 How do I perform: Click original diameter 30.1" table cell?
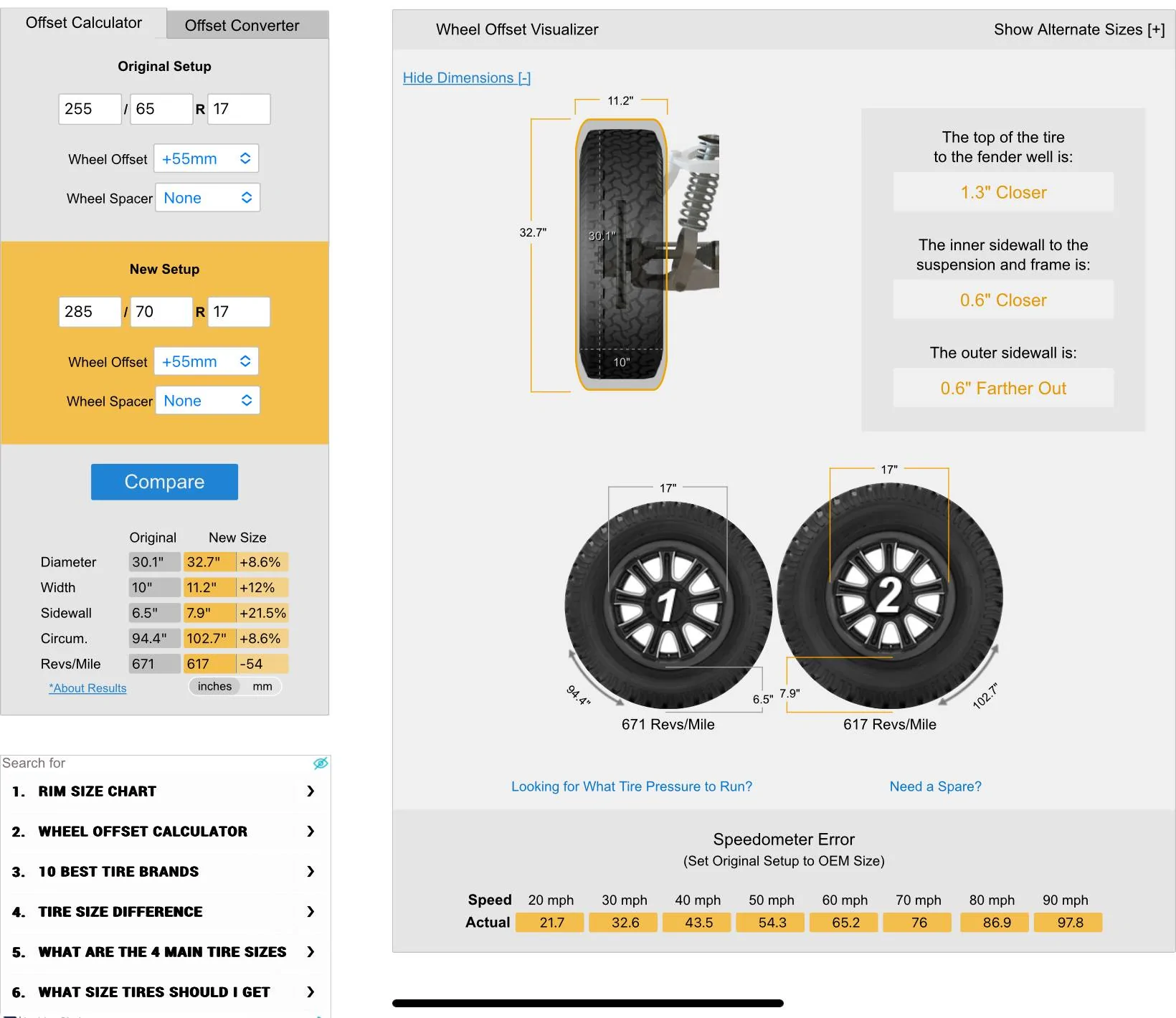pos(155,562)
